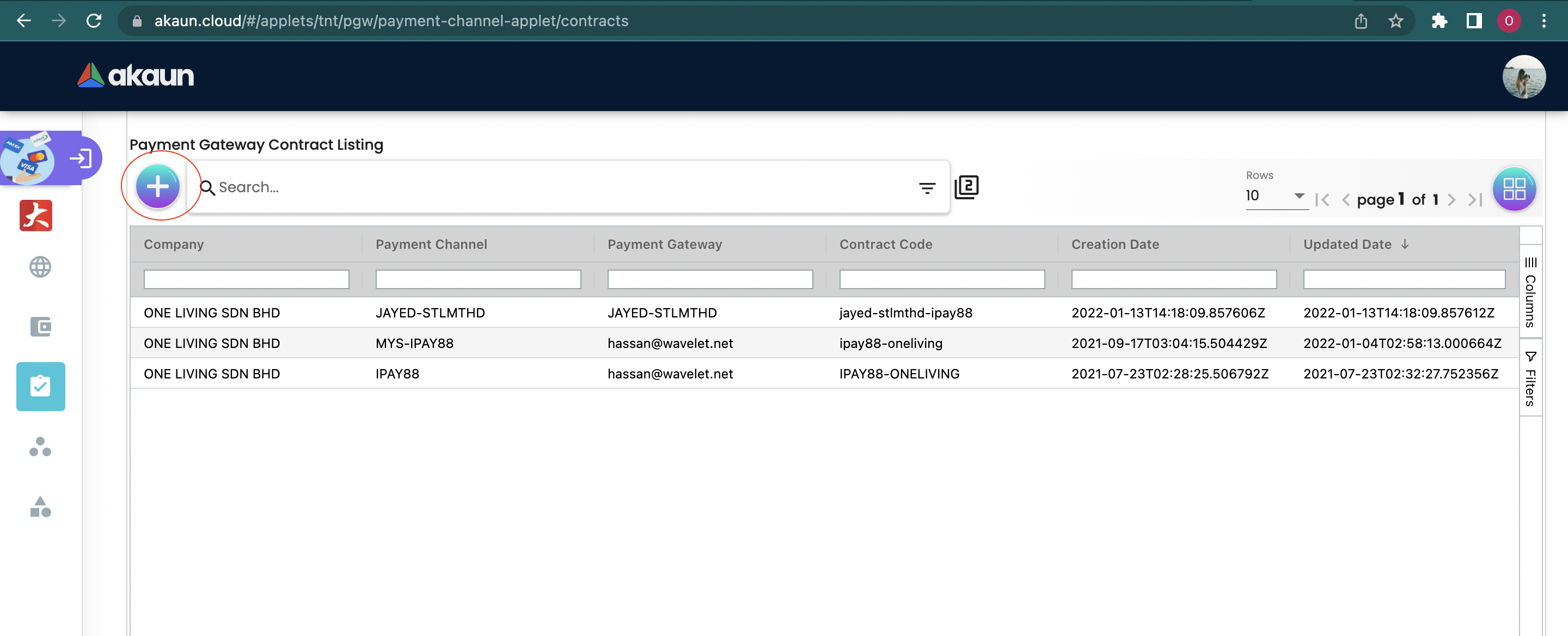Select the clipboard checklist sidebar icon

tap(40, 386)
